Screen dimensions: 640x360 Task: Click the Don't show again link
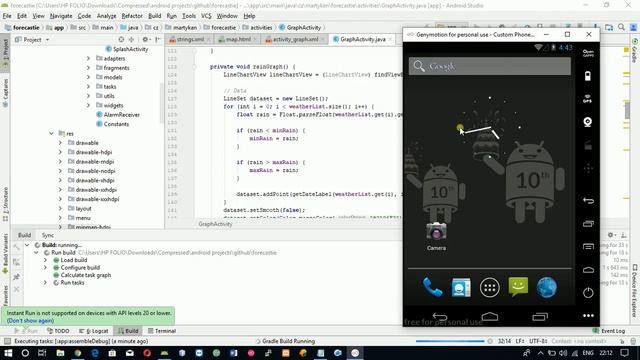pos(31,320)
